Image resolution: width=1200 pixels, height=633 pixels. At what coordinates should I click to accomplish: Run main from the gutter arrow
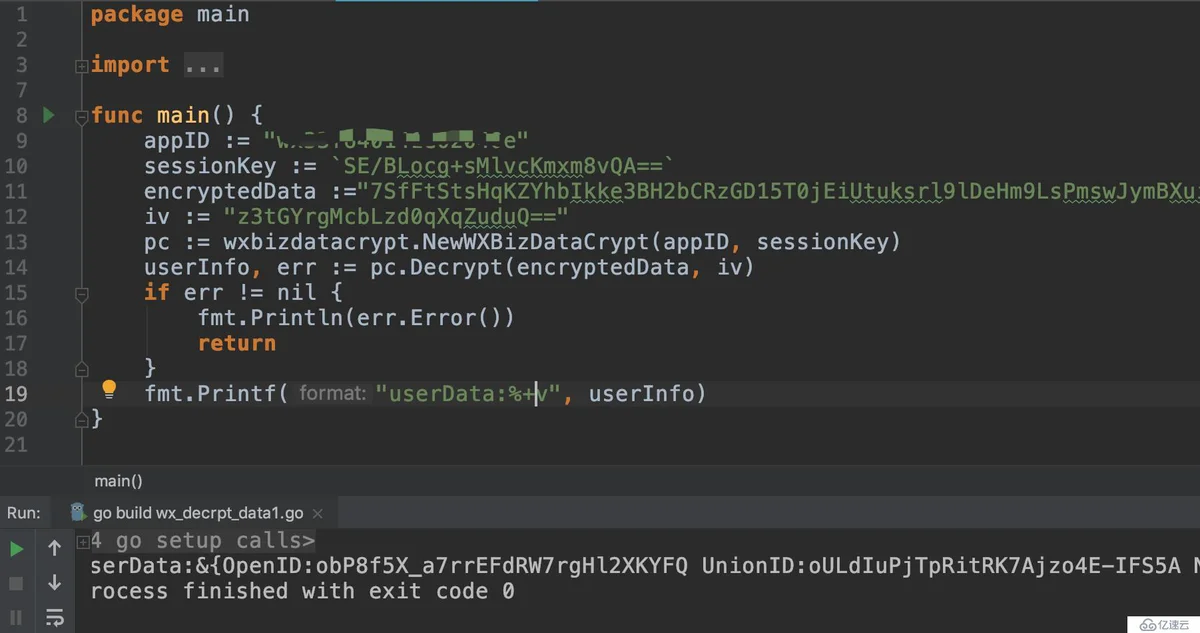pos(48,115)
